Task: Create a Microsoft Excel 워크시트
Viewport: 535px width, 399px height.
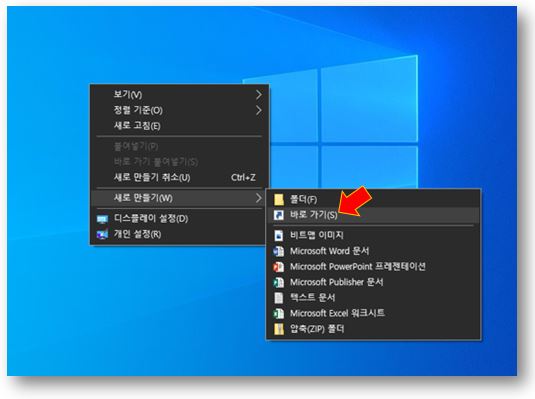Action: coord(373,313)
